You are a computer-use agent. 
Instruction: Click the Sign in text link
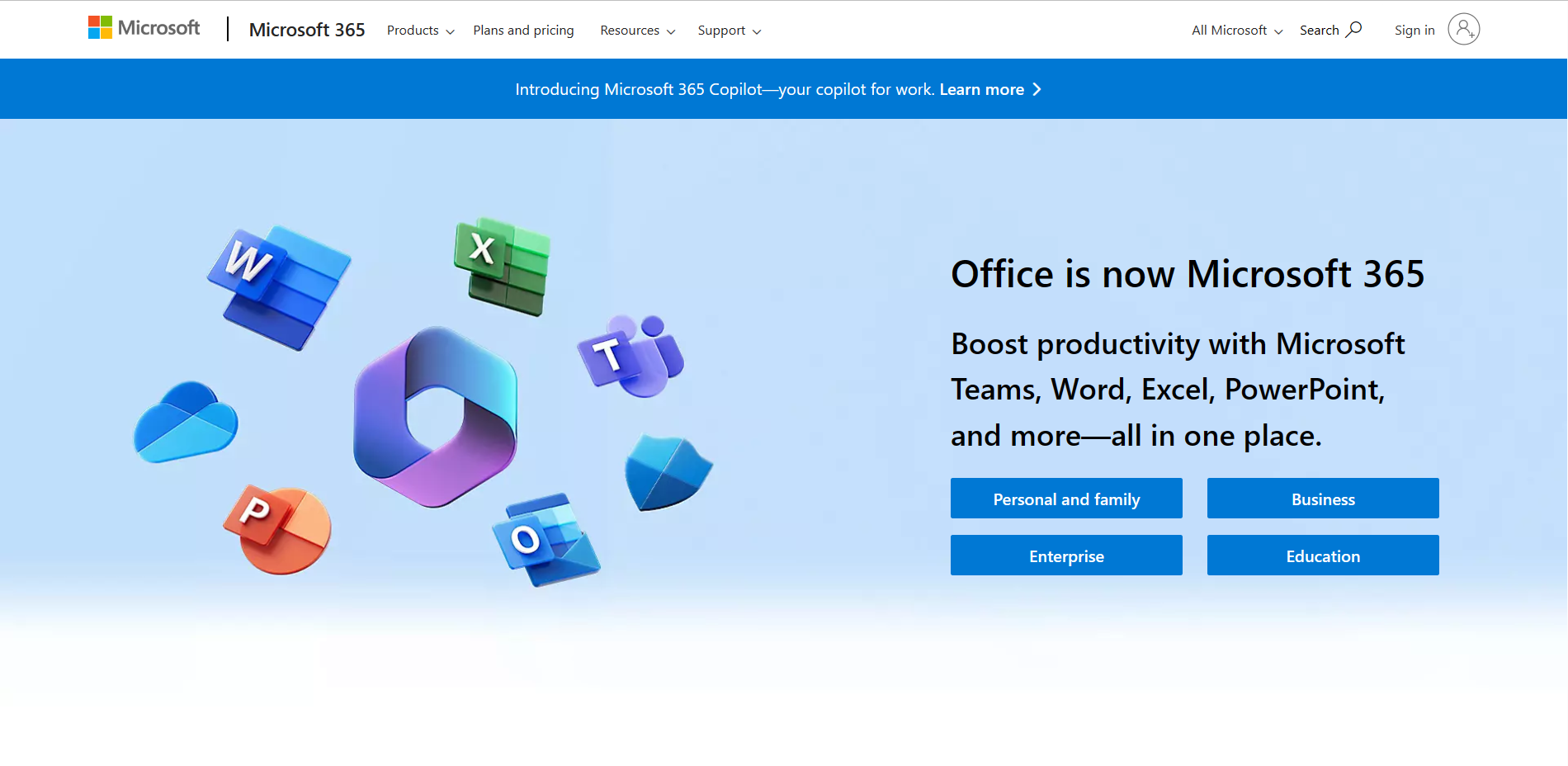(x=1415, y=31)
